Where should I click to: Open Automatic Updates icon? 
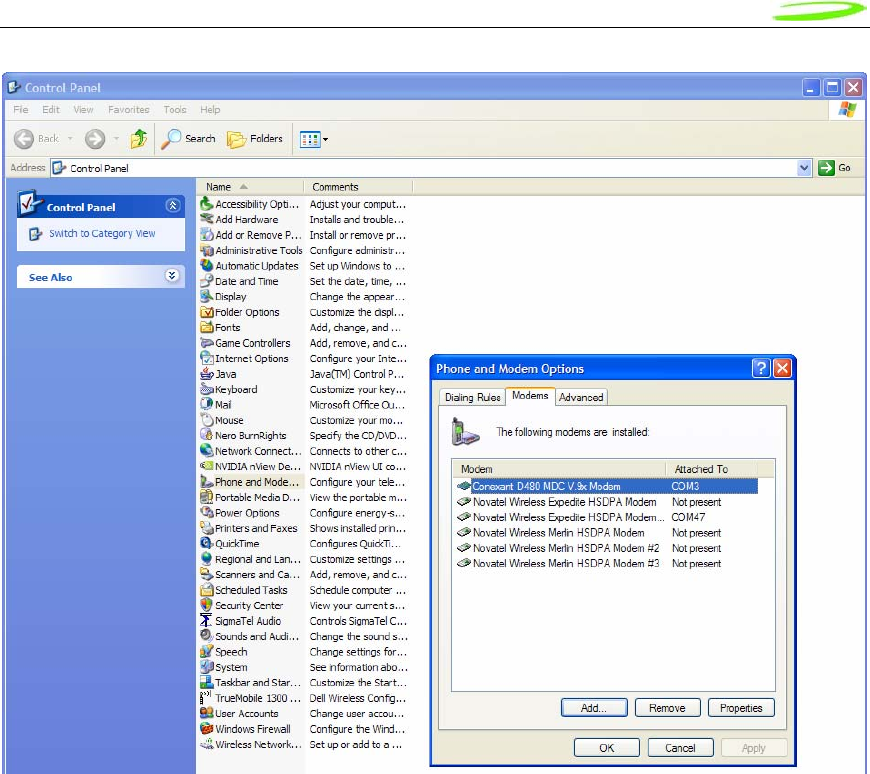207,266
